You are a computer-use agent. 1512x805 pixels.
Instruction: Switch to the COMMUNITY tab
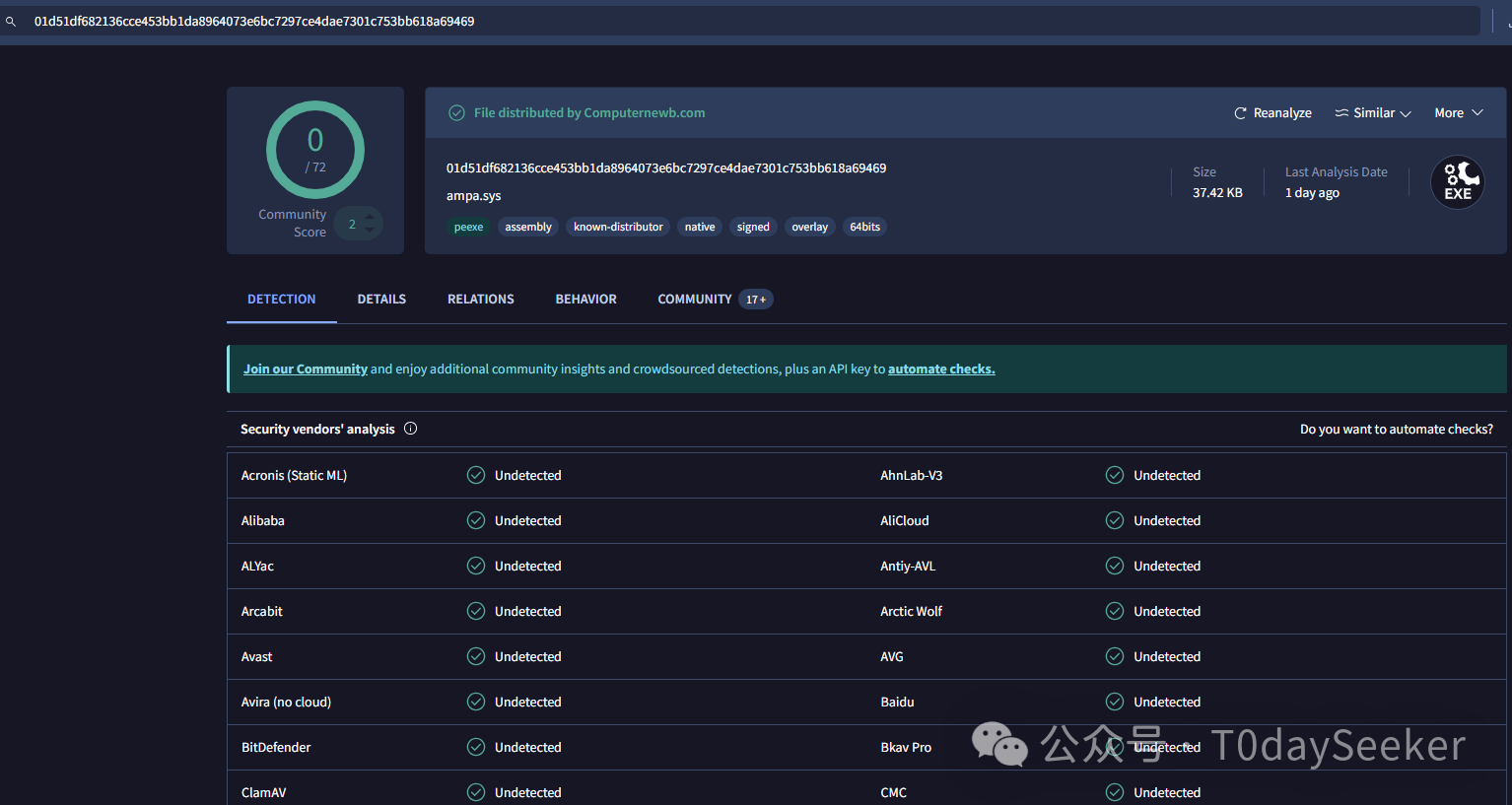pyautogui.click(x=695, y=300)
